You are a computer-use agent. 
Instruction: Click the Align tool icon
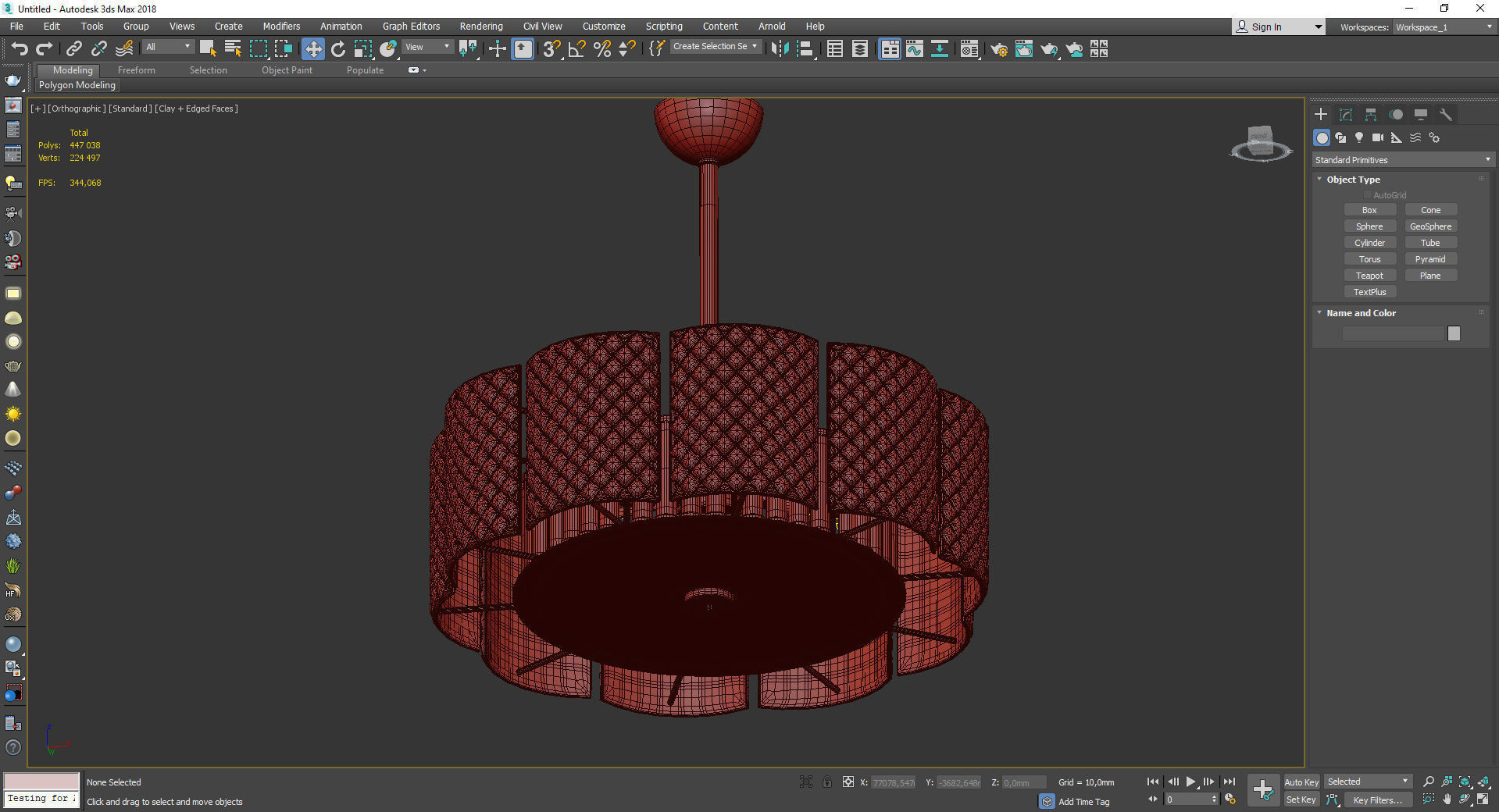point(805,49)
